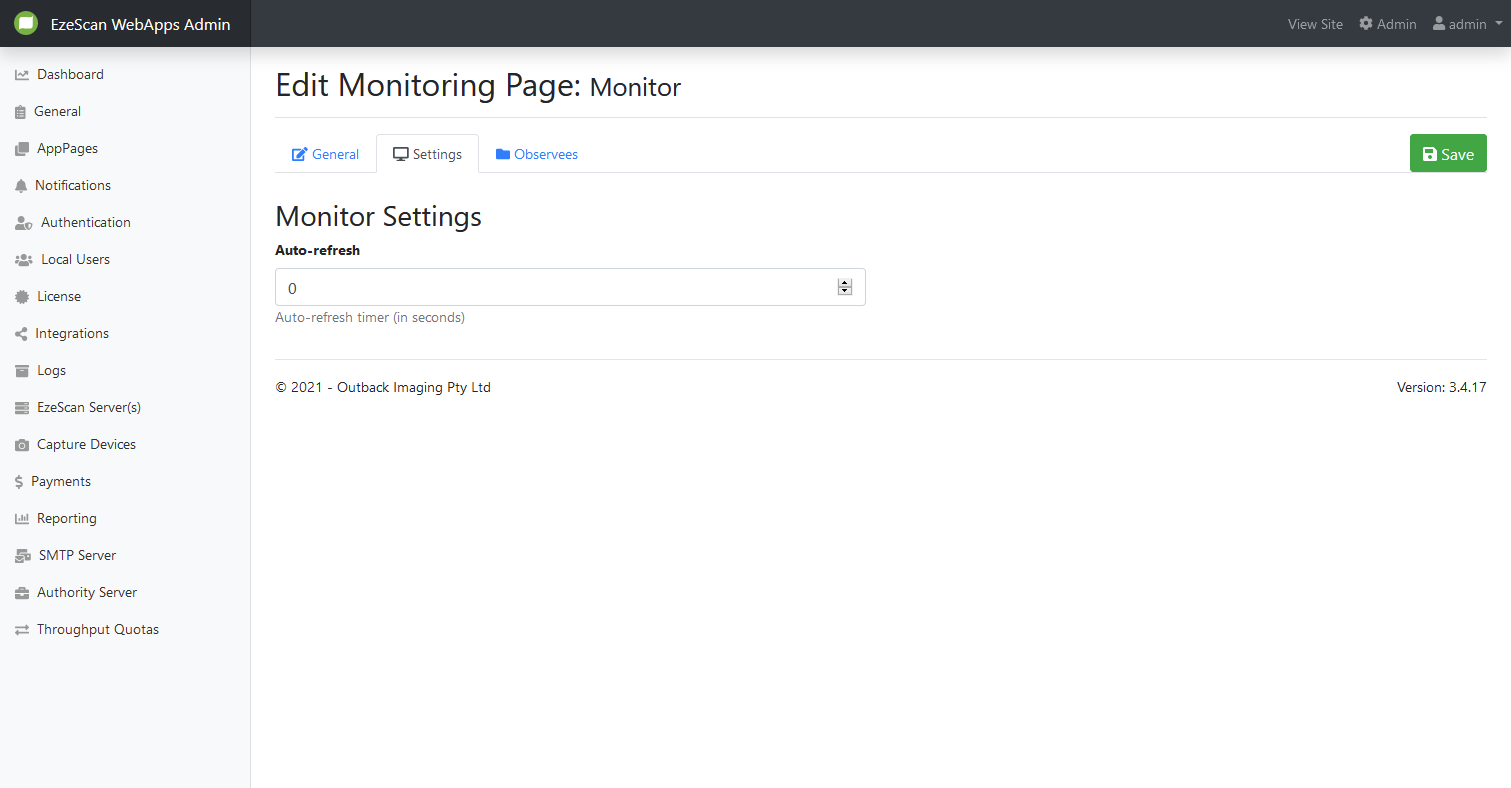Screen dimensions: 1511x788
Task: Click the Admin gear icon in header
Action: 1366,24
